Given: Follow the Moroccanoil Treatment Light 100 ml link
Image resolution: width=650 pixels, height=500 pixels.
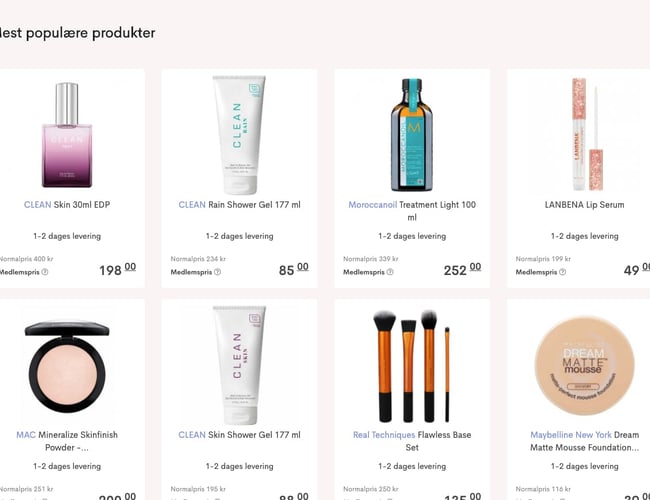Looking at the screenshot, I should click(412, 211).
